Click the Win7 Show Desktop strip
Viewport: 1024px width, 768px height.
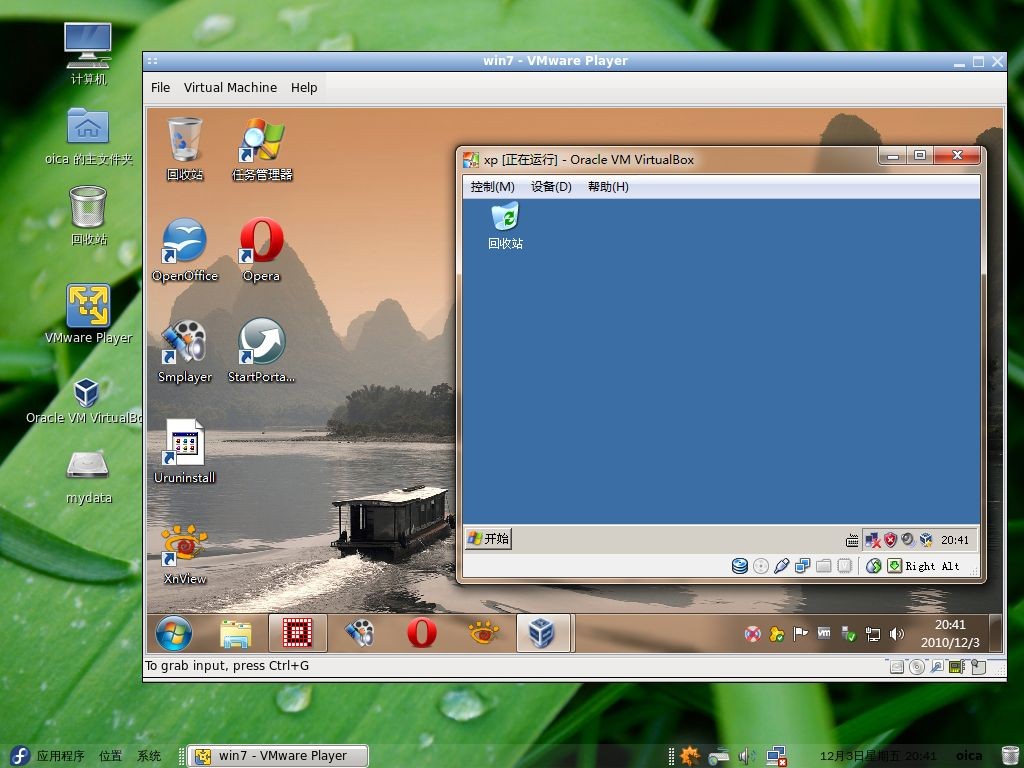click(996, 633)
